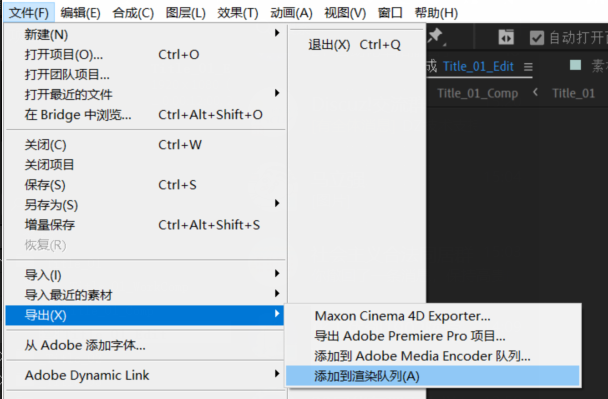
Task: Select 增量保存 menu entry
Action: (x=145, y=225)
